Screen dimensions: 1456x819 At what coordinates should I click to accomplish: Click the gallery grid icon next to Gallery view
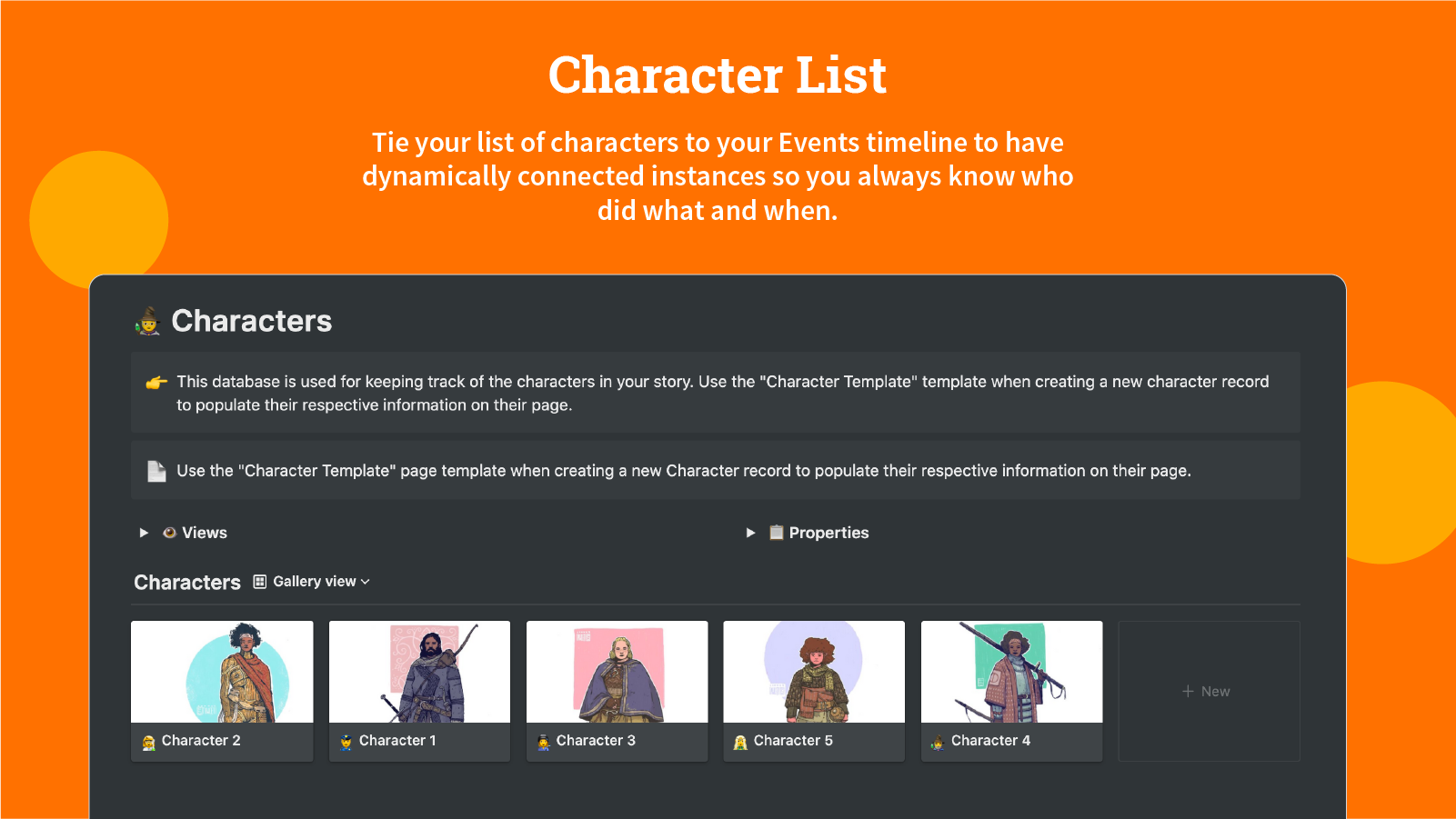259,581
